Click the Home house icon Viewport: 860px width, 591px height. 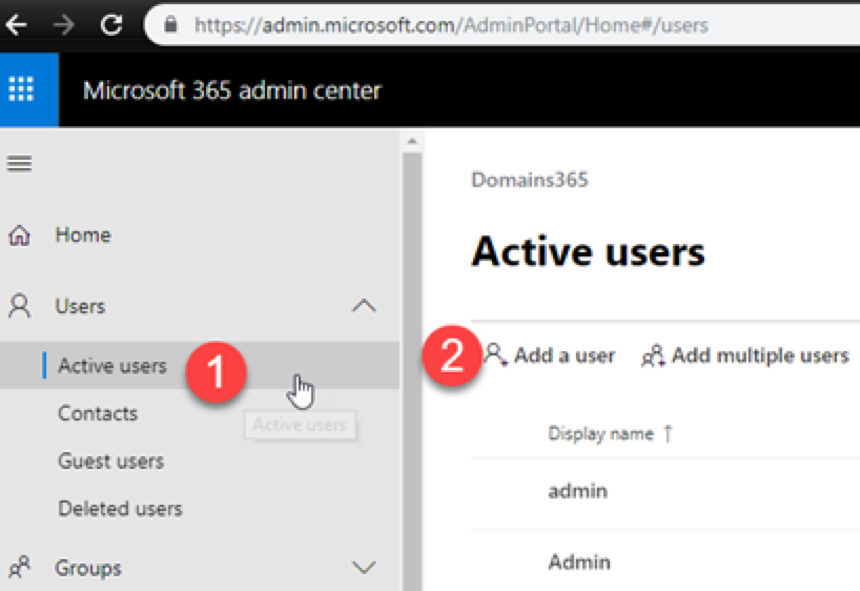pos(19,235)
